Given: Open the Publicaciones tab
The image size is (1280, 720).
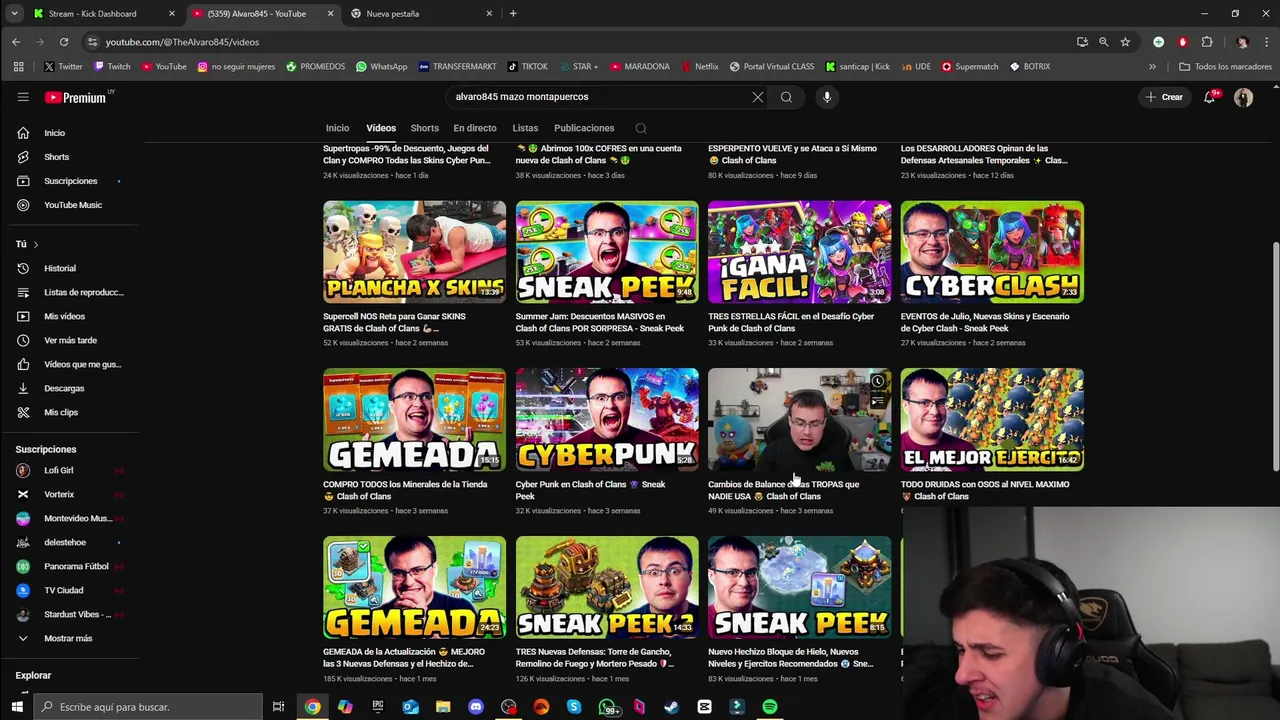Looking at the screenshot, I should (584, 128).
